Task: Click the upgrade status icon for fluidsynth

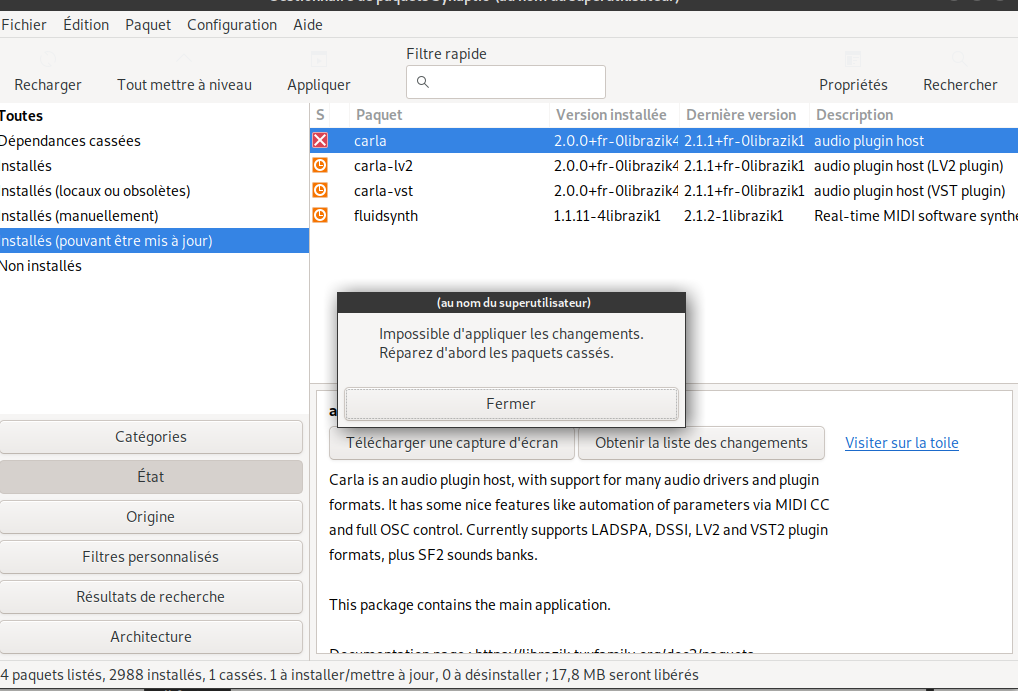Action: tap(320, 215)
